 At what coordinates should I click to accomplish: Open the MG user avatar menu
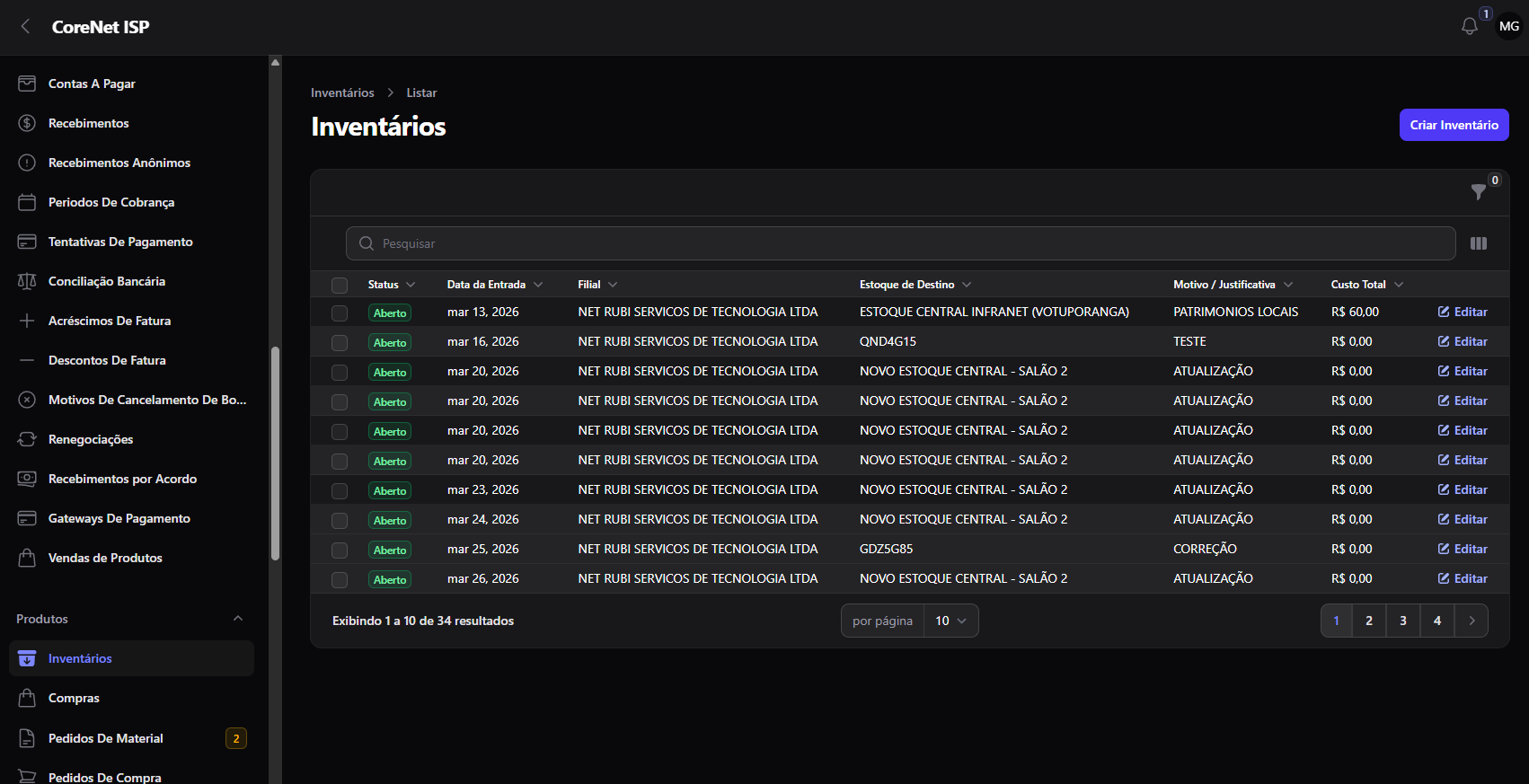[x=1509, y=27]
